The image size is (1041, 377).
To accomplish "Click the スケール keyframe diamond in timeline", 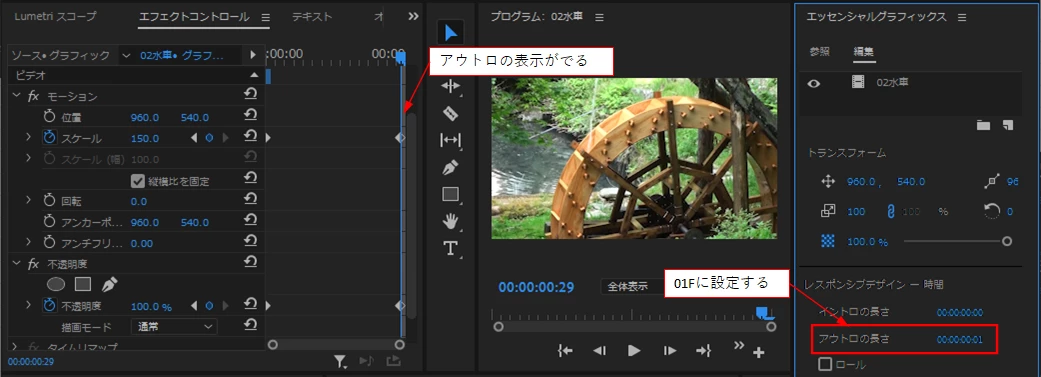I will [x=400, y=137].
